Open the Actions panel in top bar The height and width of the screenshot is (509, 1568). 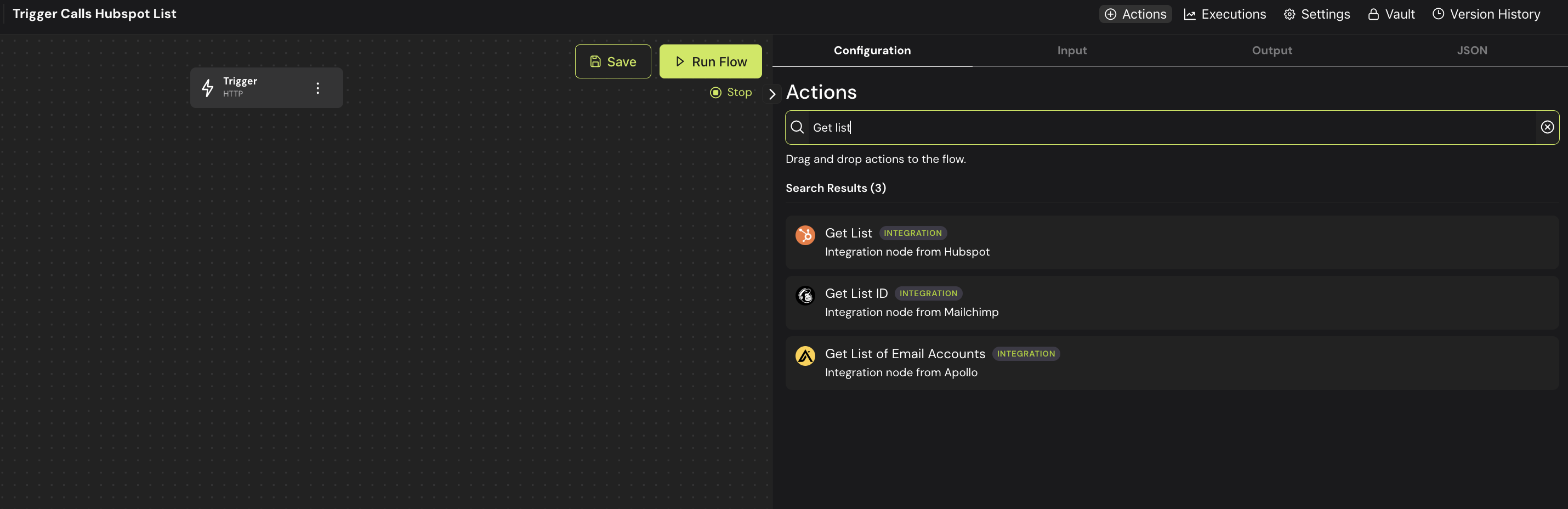click(x=1135, y=14)
